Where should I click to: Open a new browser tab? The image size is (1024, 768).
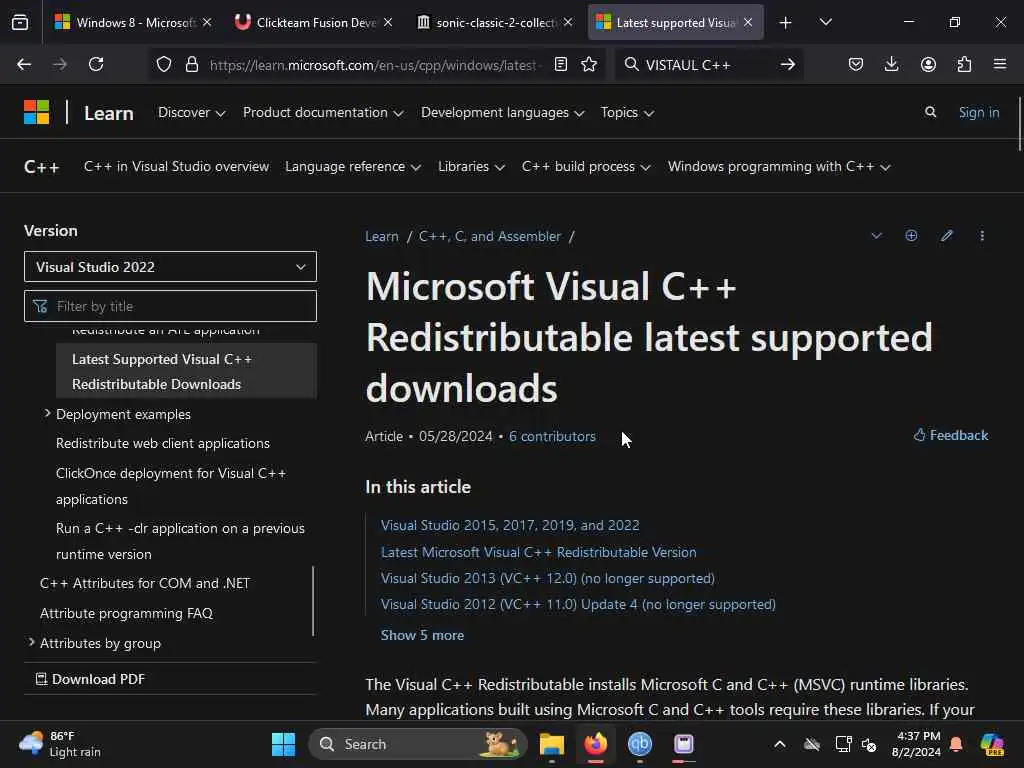tap(786, 23)
